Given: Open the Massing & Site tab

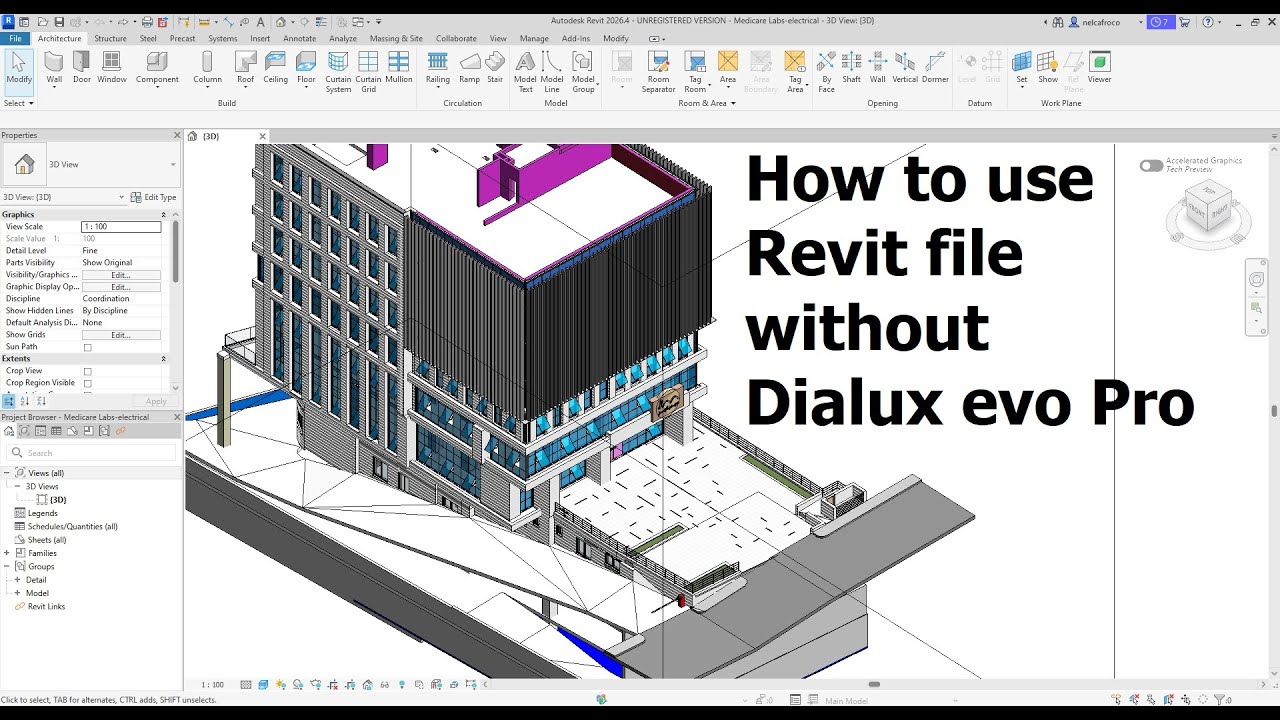Looking at the screenshot, I should [396, 38].
